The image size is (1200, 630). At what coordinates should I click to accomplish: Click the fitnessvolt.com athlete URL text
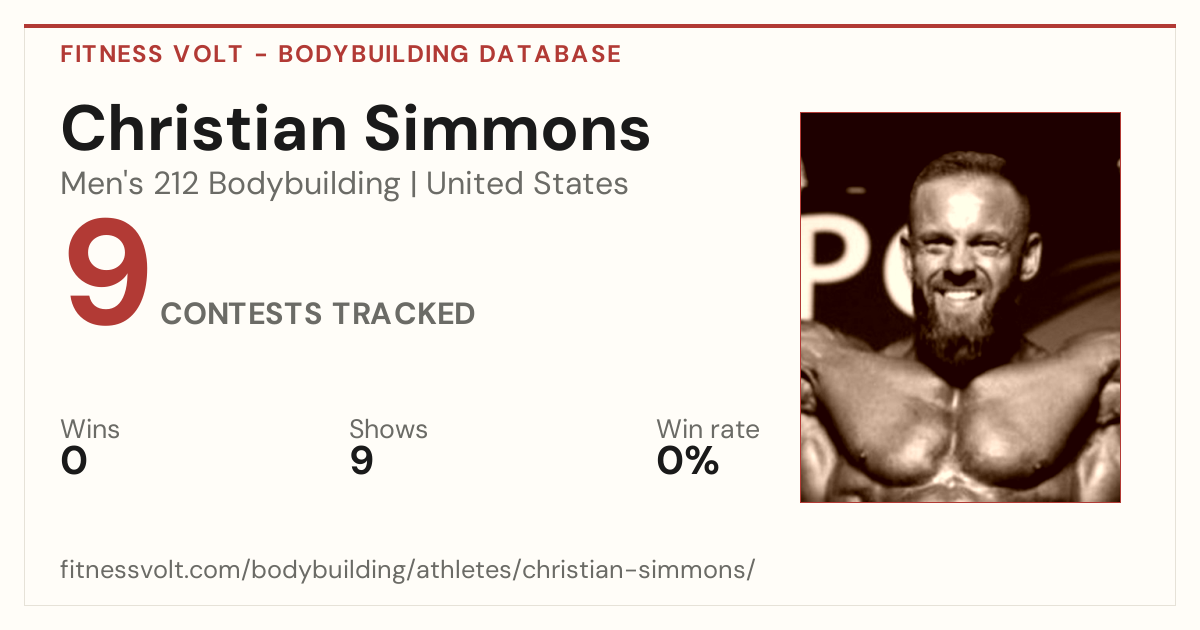point(408,570)
